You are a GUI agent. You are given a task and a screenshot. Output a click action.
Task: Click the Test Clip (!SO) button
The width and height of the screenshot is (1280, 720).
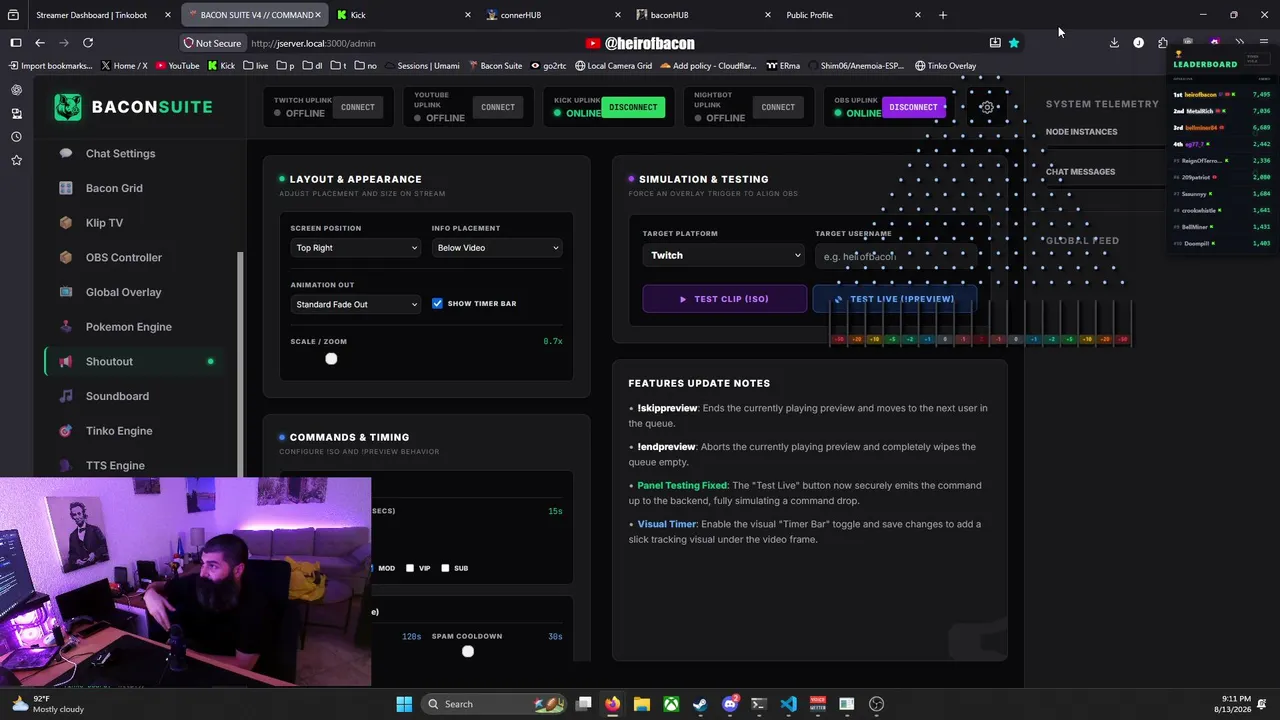point(724,299)
